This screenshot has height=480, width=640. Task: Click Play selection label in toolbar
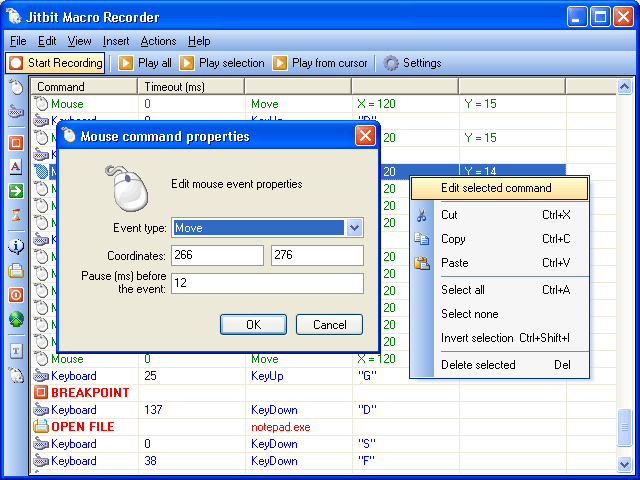click(231, 63)
